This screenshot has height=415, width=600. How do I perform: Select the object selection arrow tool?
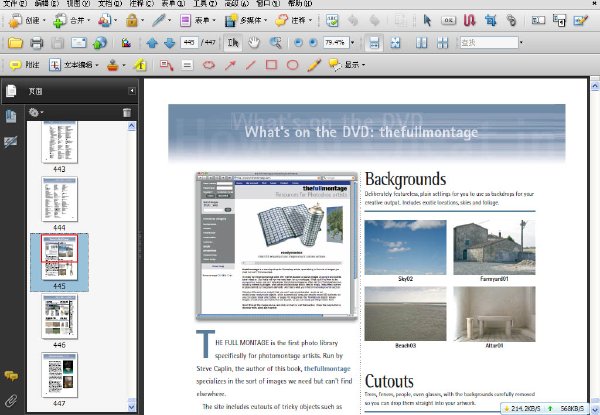(427, 20)
